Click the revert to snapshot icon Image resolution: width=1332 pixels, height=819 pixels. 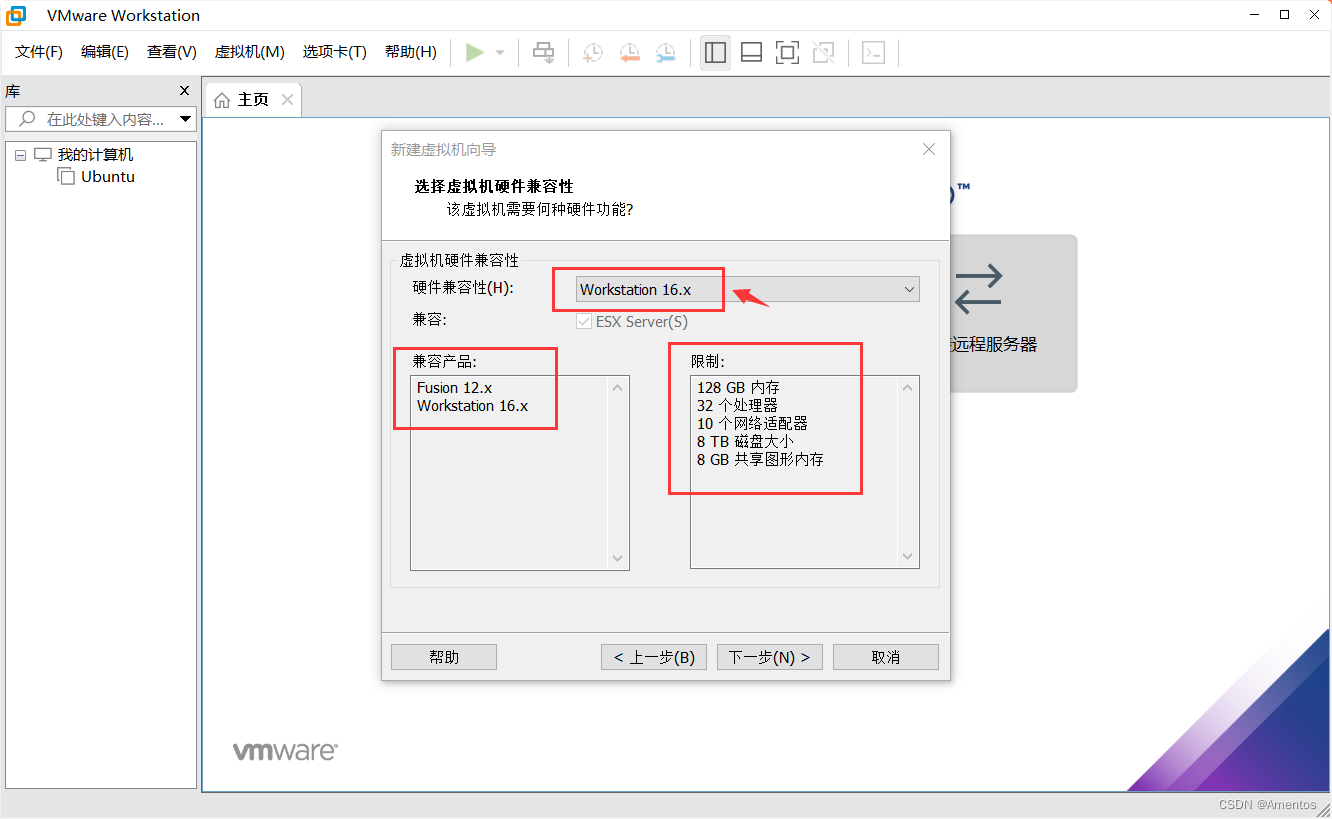point(629,52)
